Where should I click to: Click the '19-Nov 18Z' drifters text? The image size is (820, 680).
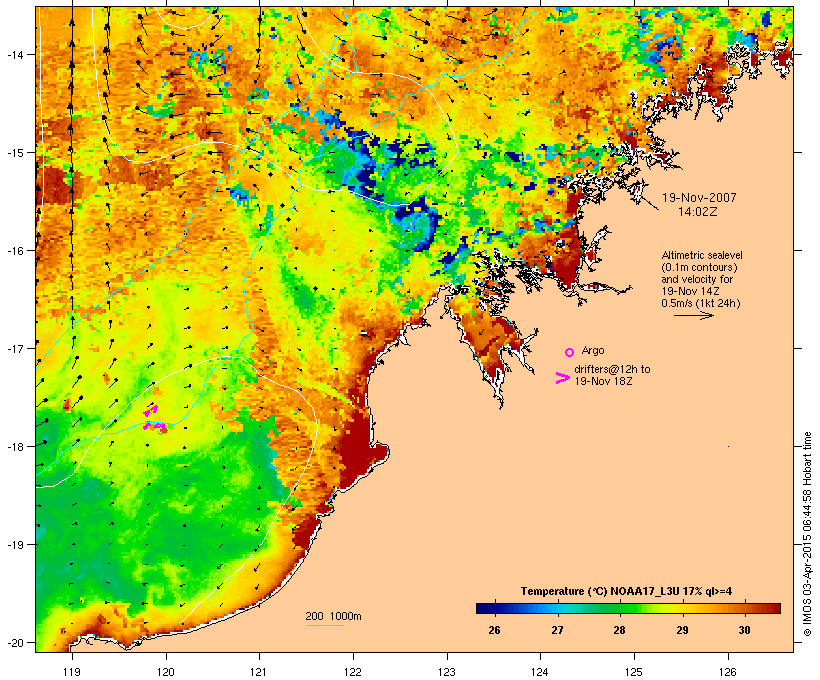[603, 381]
